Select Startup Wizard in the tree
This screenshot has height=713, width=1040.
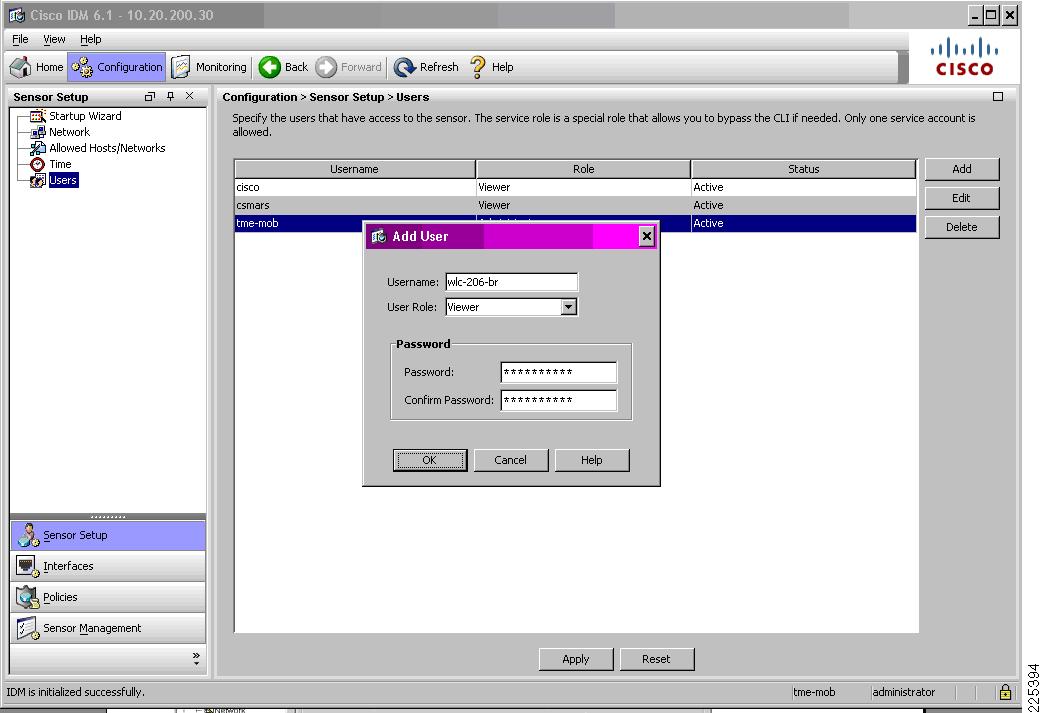click(85, 116)
